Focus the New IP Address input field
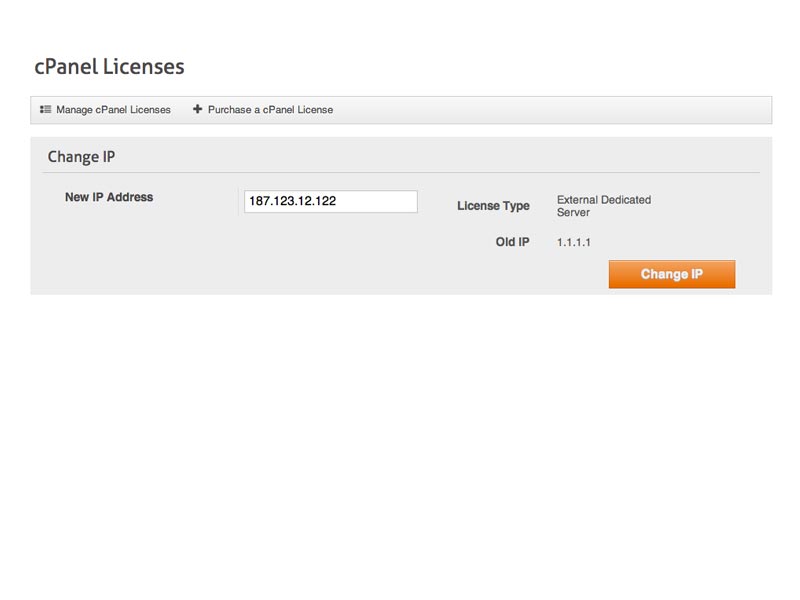800x600 pixels. tap(331, 202)
